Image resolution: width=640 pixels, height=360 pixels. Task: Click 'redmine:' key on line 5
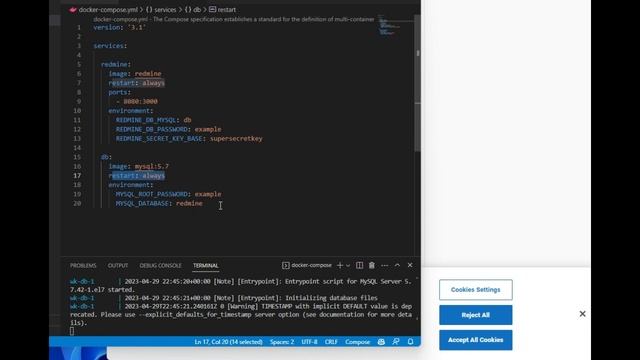[x=116, y=64]
